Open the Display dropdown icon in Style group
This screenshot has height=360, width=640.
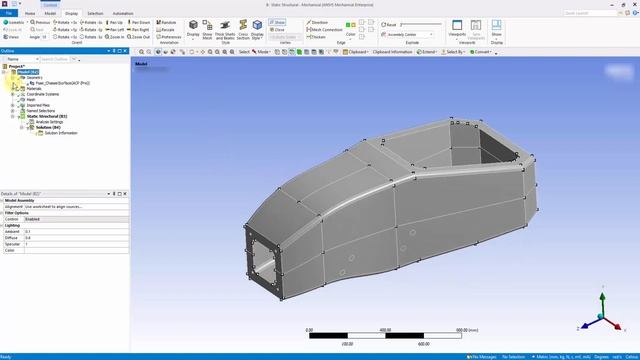click(x=193, y=29)
